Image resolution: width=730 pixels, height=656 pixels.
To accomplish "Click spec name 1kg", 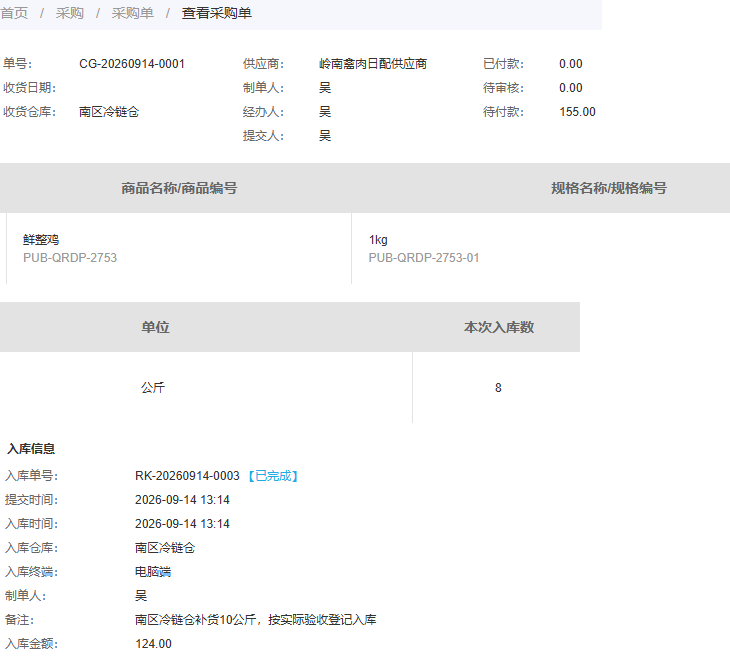I will tap(378, 240).
